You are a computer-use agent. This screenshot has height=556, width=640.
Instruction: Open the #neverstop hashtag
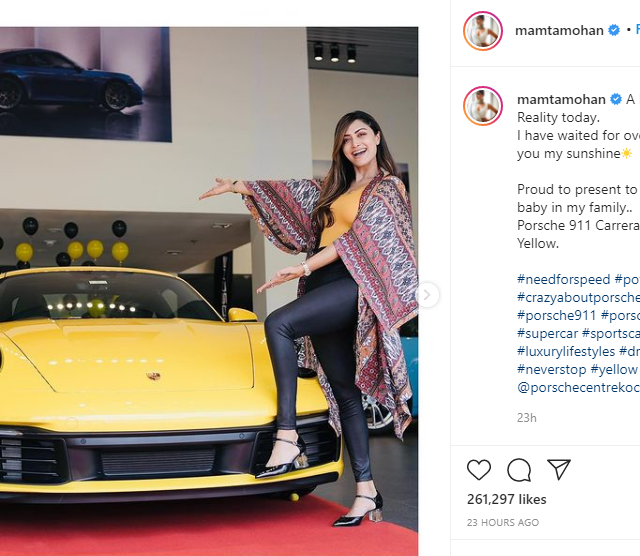coord(551,369)
